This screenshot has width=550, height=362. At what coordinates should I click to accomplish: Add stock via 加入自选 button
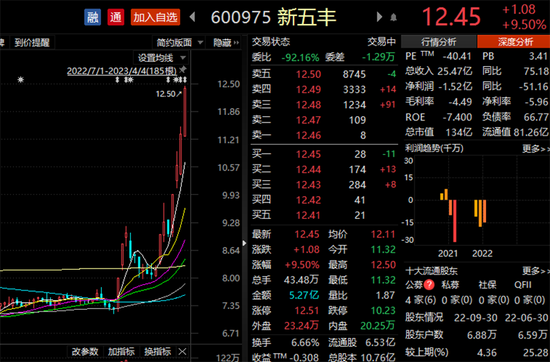point(155,17)
